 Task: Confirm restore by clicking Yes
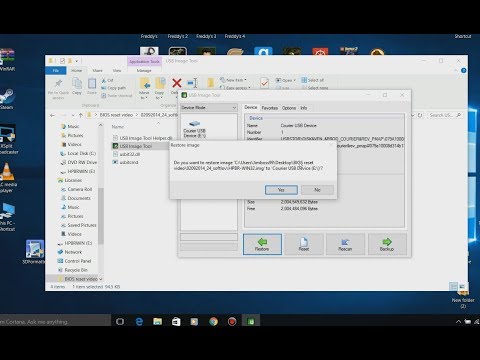pos(281,190)
